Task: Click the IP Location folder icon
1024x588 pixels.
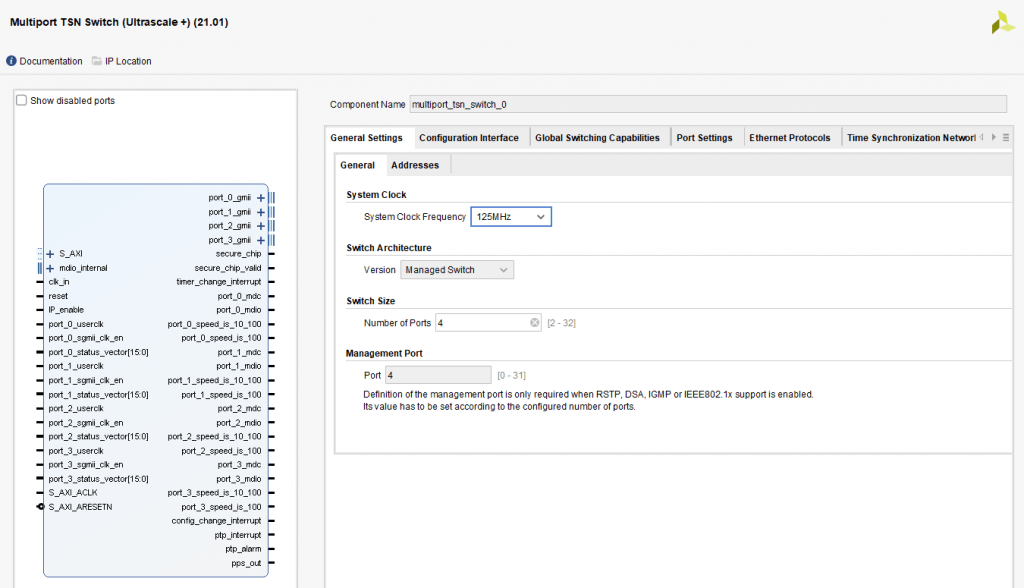Action: click(x=97, y=61)
